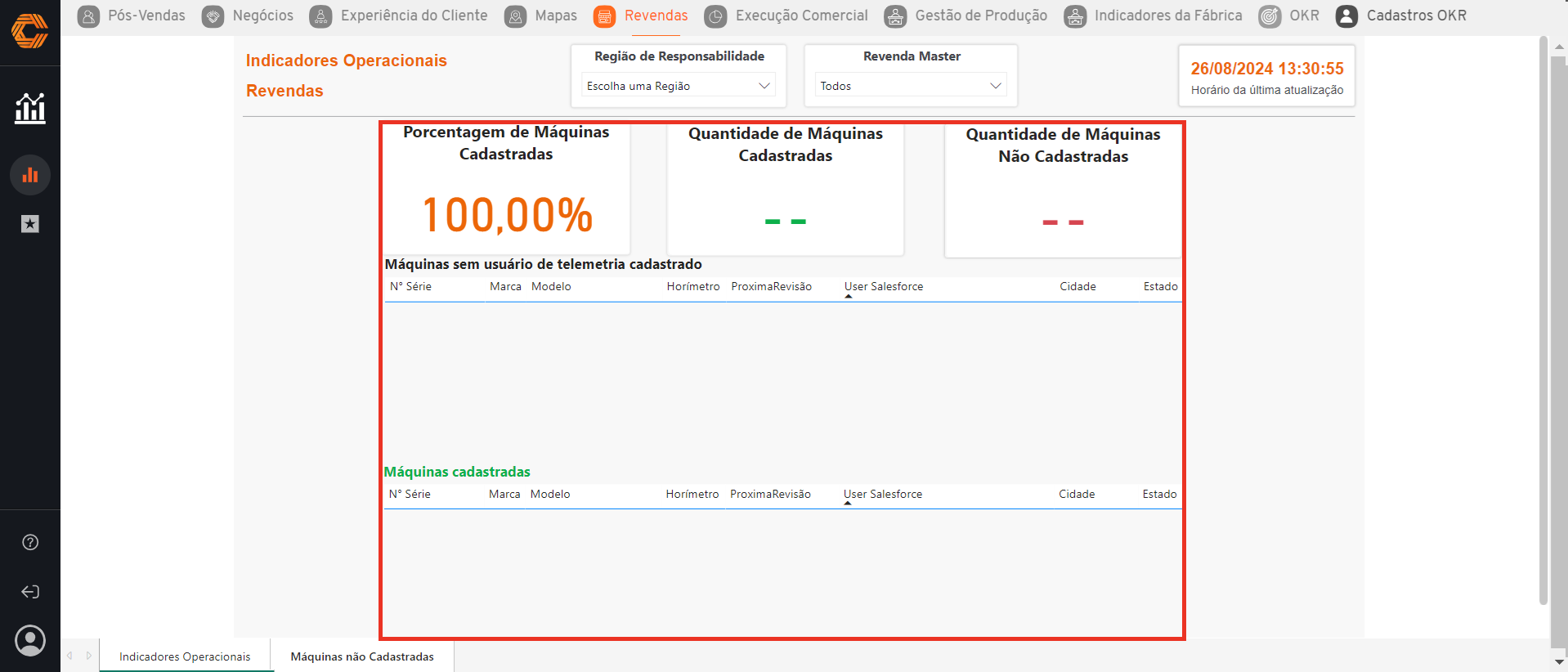This screenshot has height=672, width=1568.
Task: Sort by Horímetro in Máquinas cadastradas table
Action: coord(692,494)
